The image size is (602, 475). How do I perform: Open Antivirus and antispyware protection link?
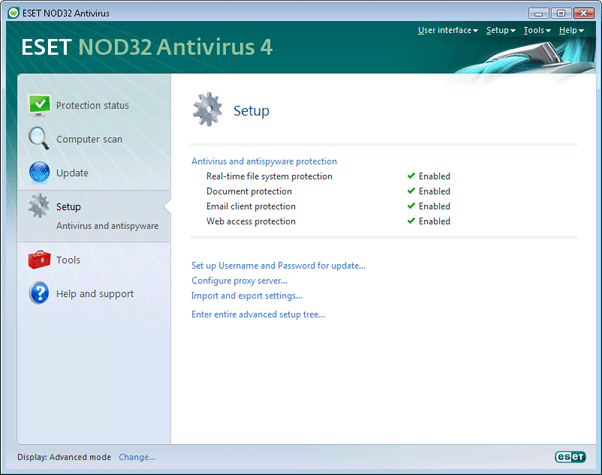tap(264, 161)
